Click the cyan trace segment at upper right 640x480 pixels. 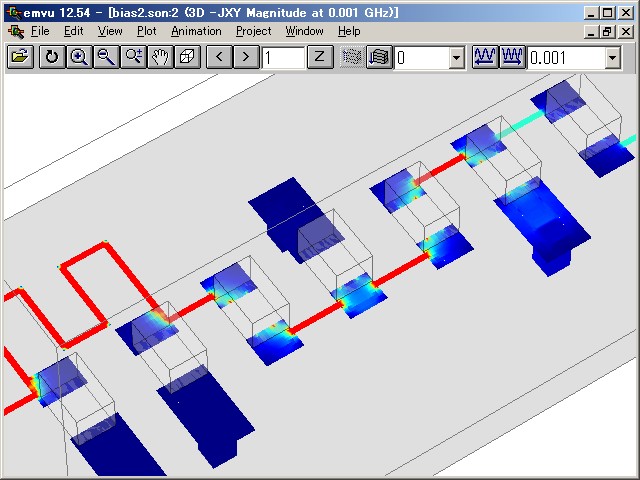click(520, 124)
